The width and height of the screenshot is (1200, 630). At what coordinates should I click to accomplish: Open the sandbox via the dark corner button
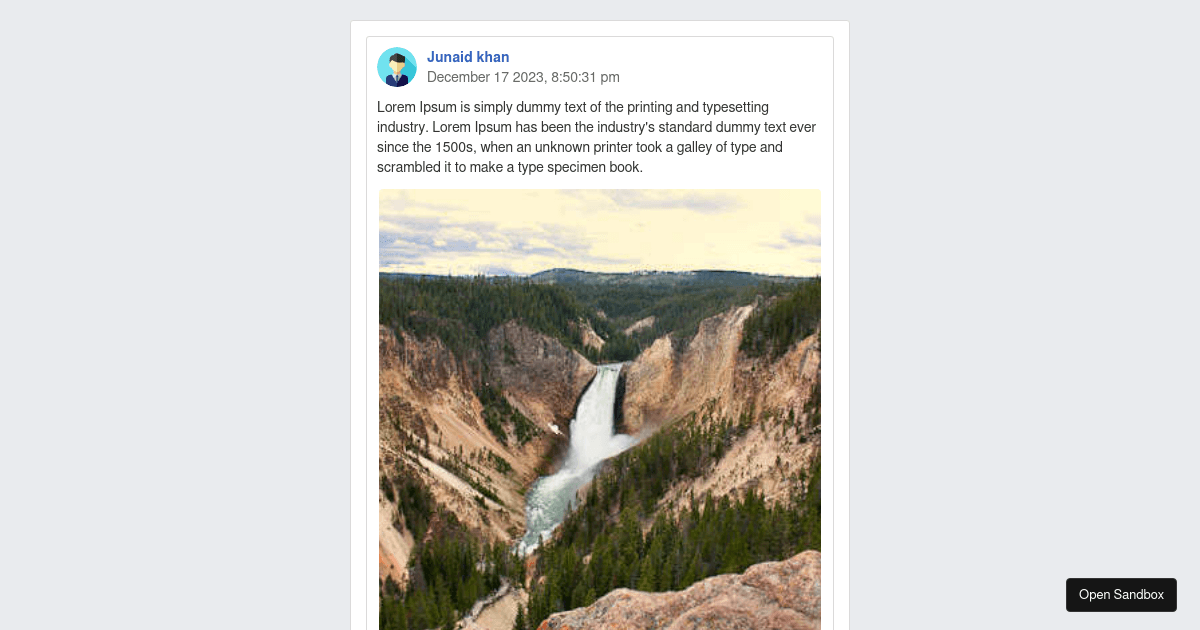[1121, 594]
